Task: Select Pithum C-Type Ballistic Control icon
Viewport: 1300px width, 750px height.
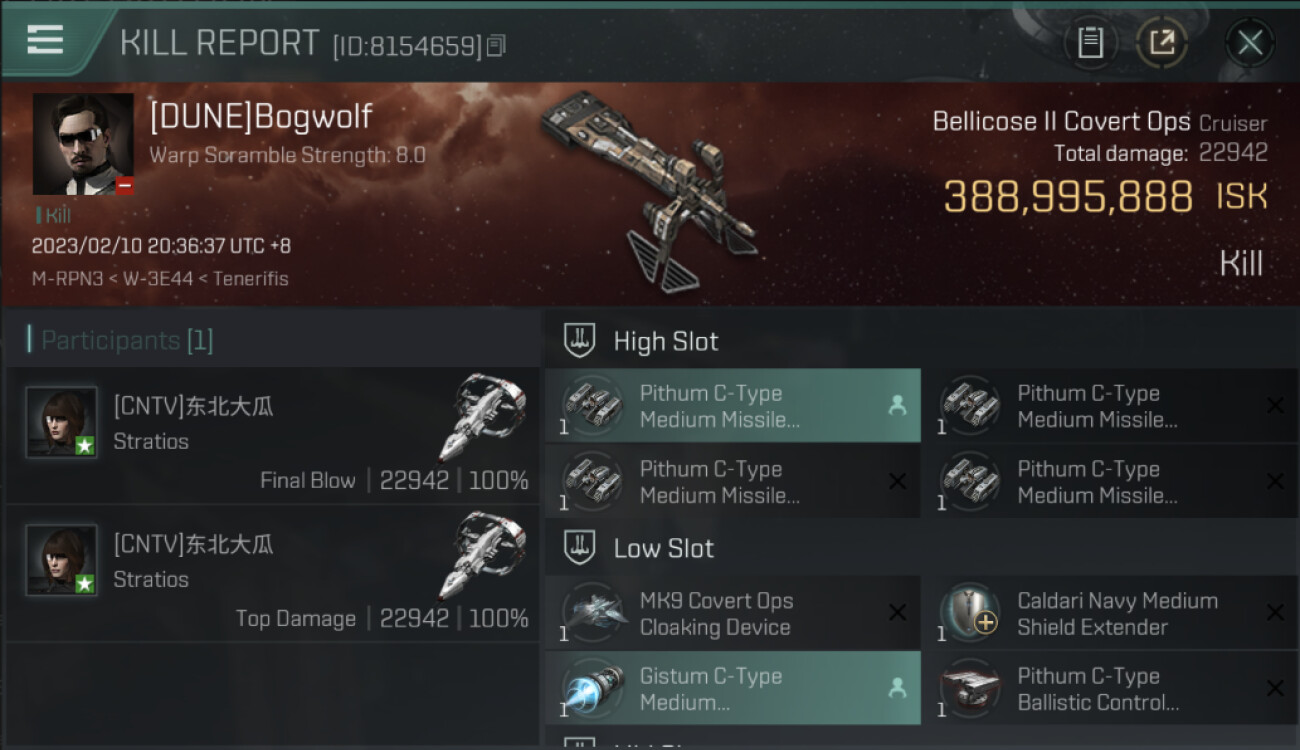Action: pos(971,688)
